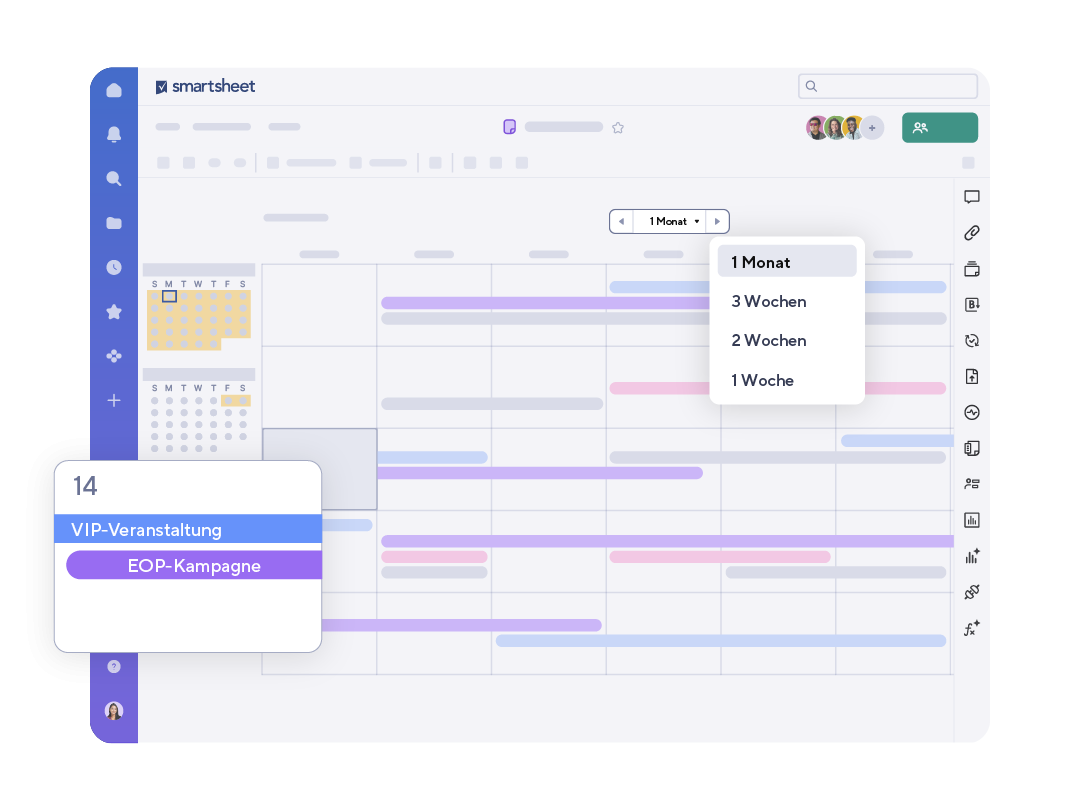The width and height of the screenshot is (1080, 810).
Task: Open the 1 Monat time range dropdown
Action: point(669,221)
